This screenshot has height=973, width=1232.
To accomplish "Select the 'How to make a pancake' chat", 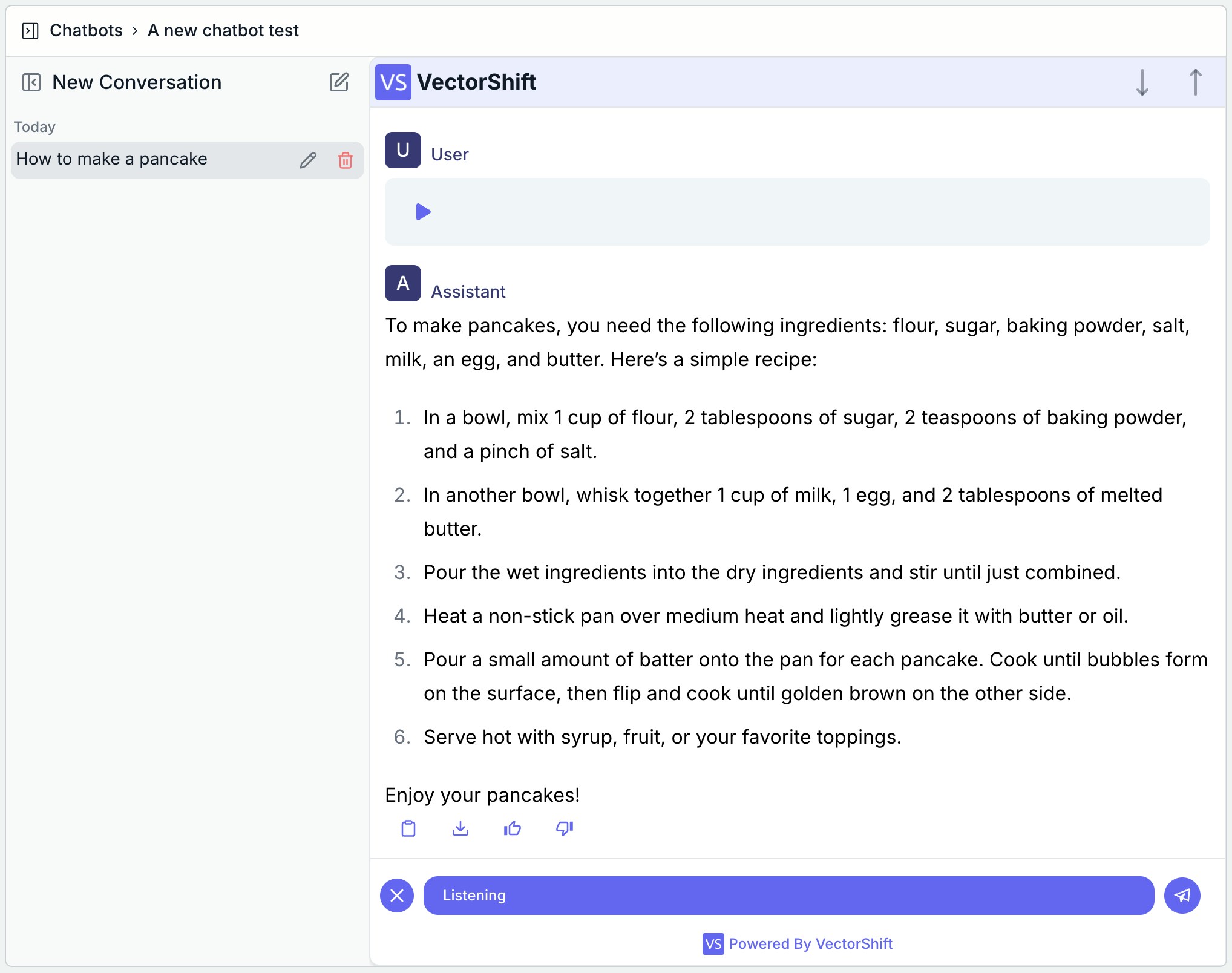I will [x=112, y=159].
